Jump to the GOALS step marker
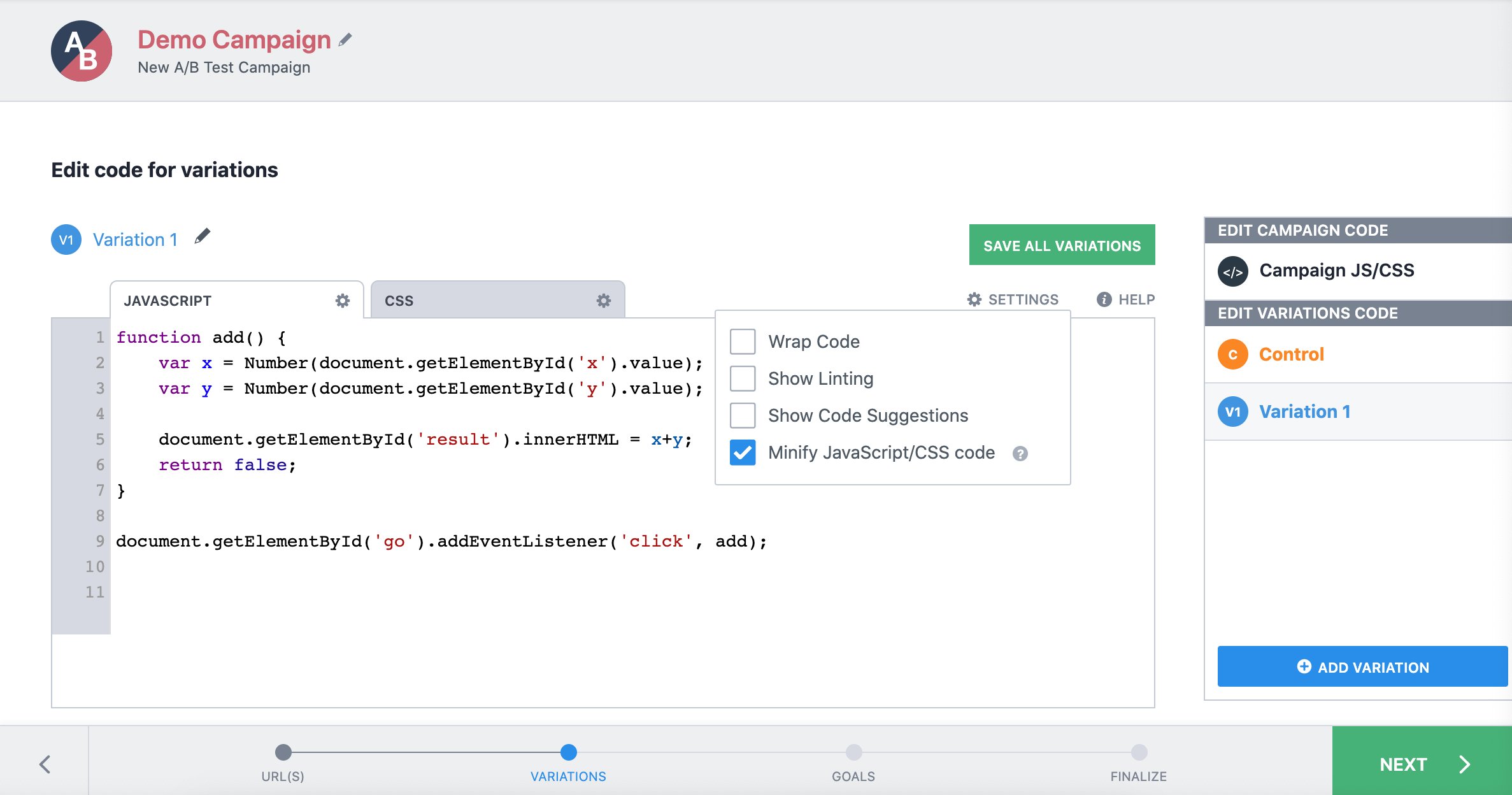This screenshot has width=1512, height=795. pyautogui.click(x=854, y=752)
